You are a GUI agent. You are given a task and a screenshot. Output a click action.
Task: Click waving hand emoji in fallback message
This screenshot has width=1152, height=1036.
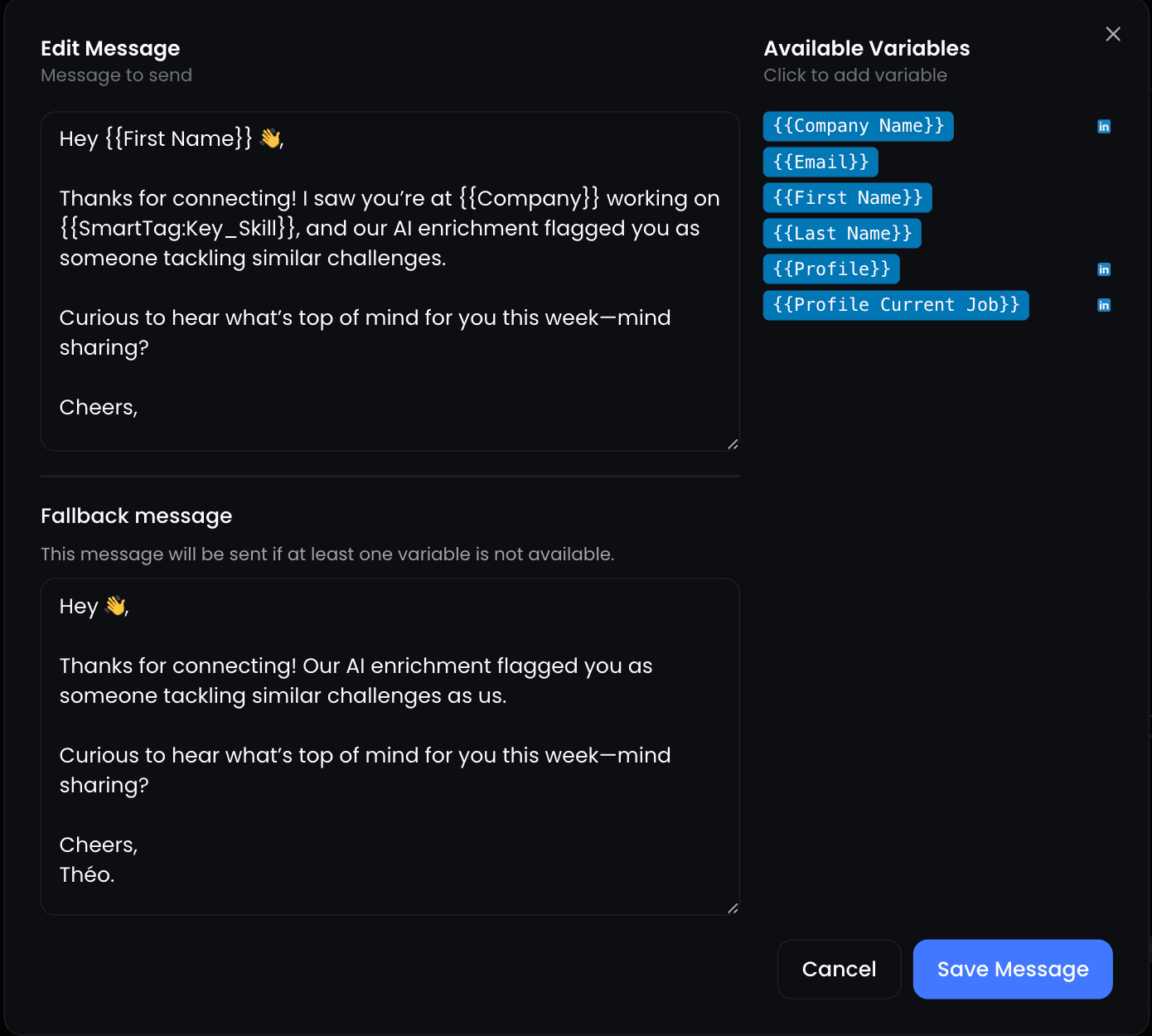click(116, 606)
